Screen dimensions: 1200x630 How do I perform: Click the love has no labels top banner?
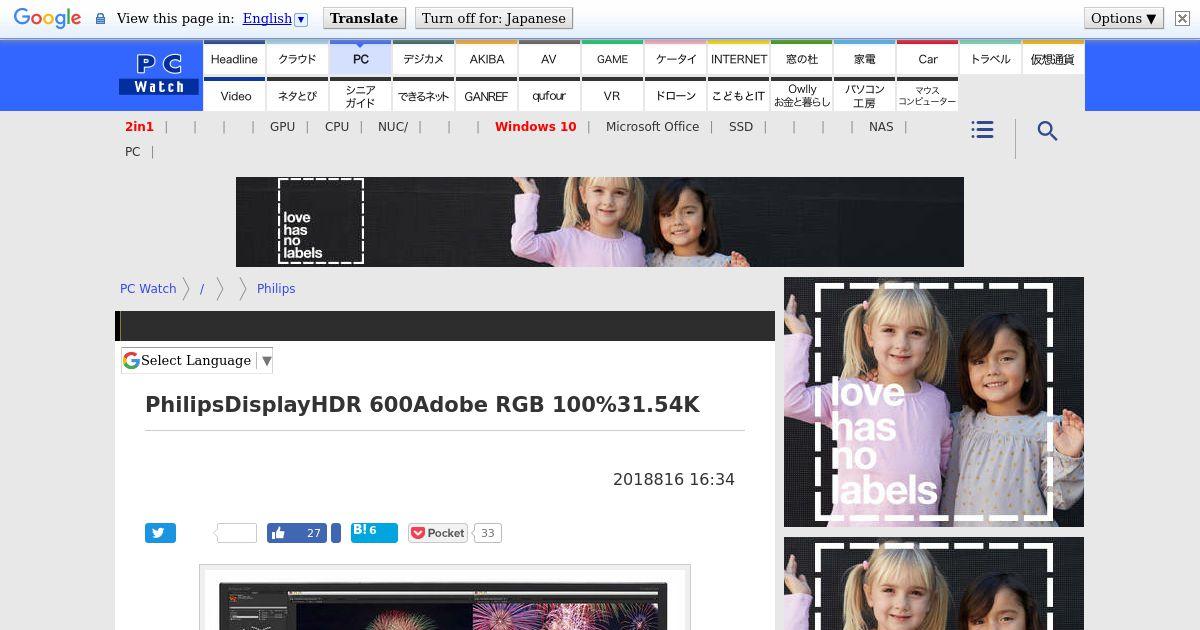pyautogui.click(x=600, y=222)
